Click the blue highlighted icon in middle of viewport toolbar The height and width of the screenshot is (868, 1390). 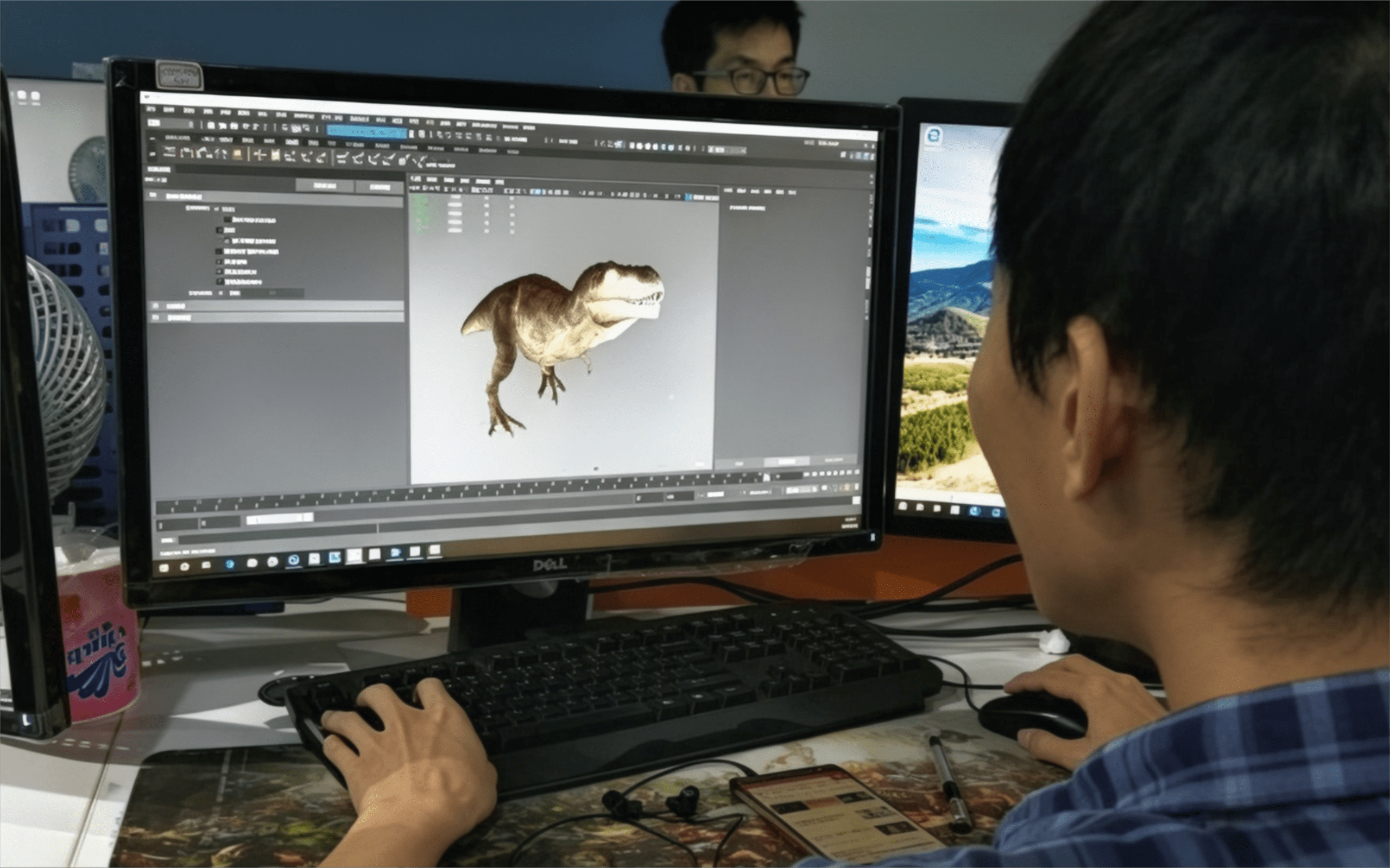[x=536, y=192]
